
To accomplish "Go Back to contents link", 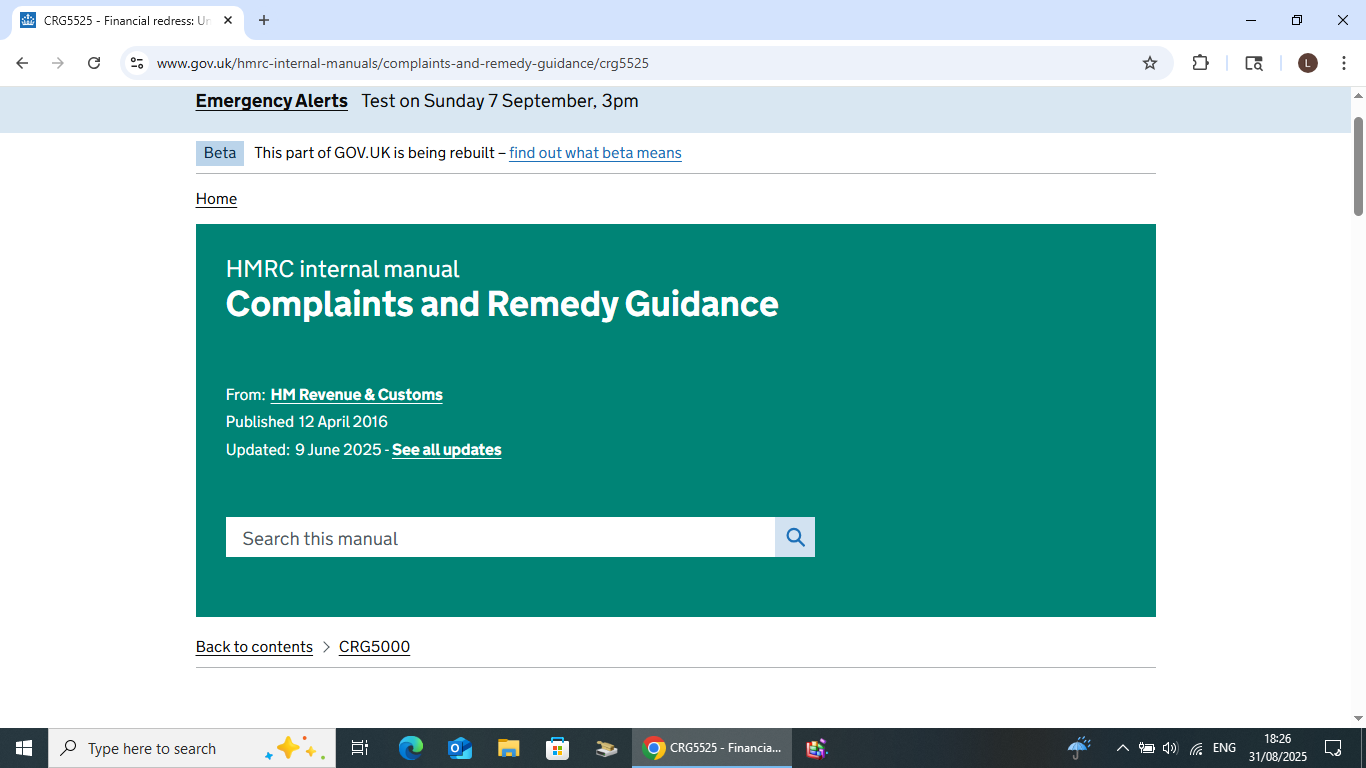I will [254, 647].
